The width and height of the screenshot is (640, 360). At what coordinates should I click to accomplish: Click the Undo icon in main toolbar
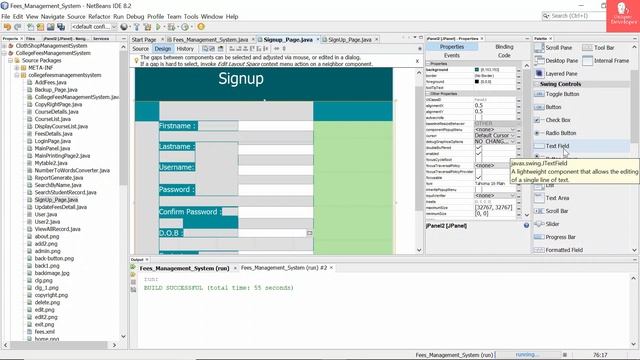(x=7, y=27)
